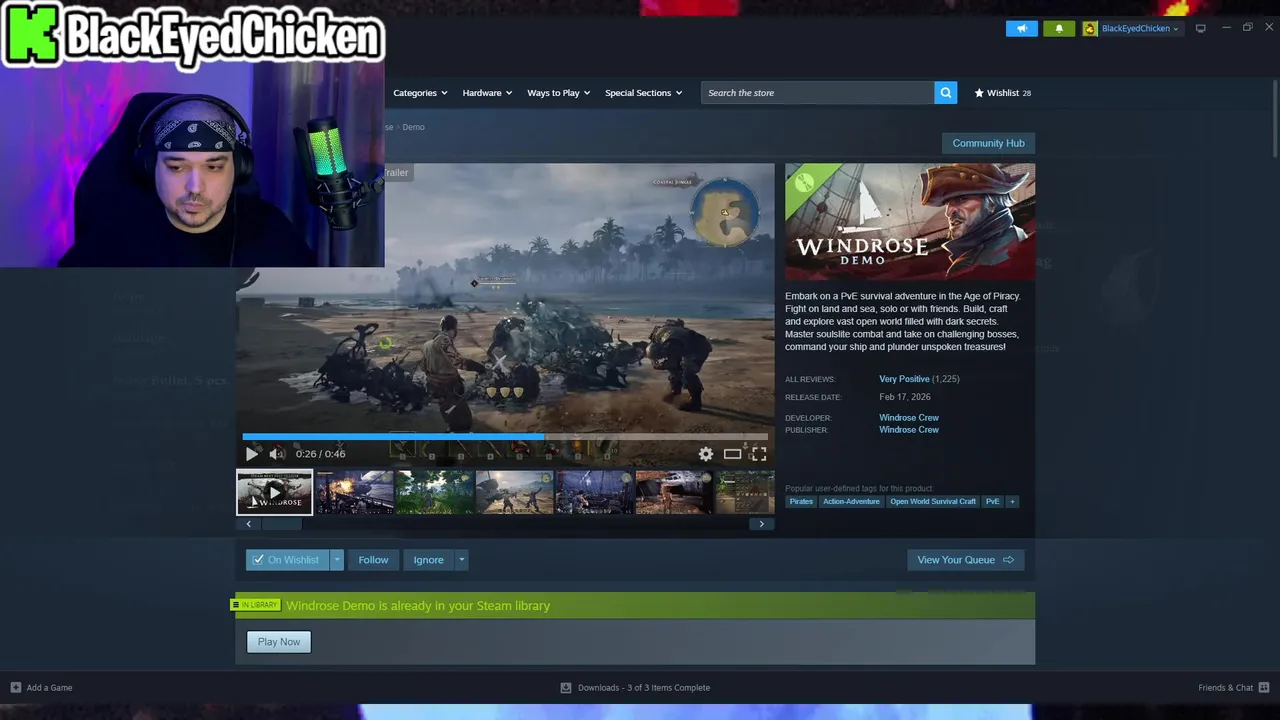This screenshot has height=720, width=1280.
Task: Open the Community Hub button
Action: (988, 143)
